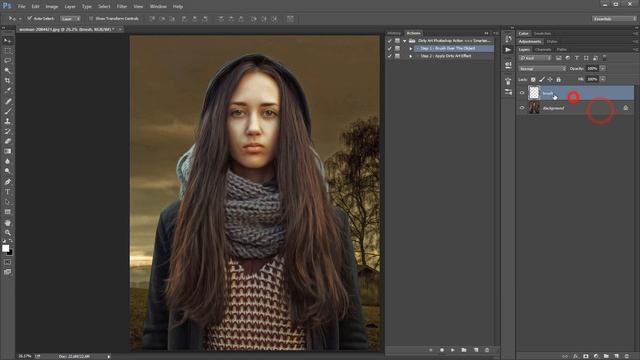640x360 pixels.
Task: Toggle lock transparent pixels in the Layers panel
Action: pyautogui.click(x=533, y=79)
